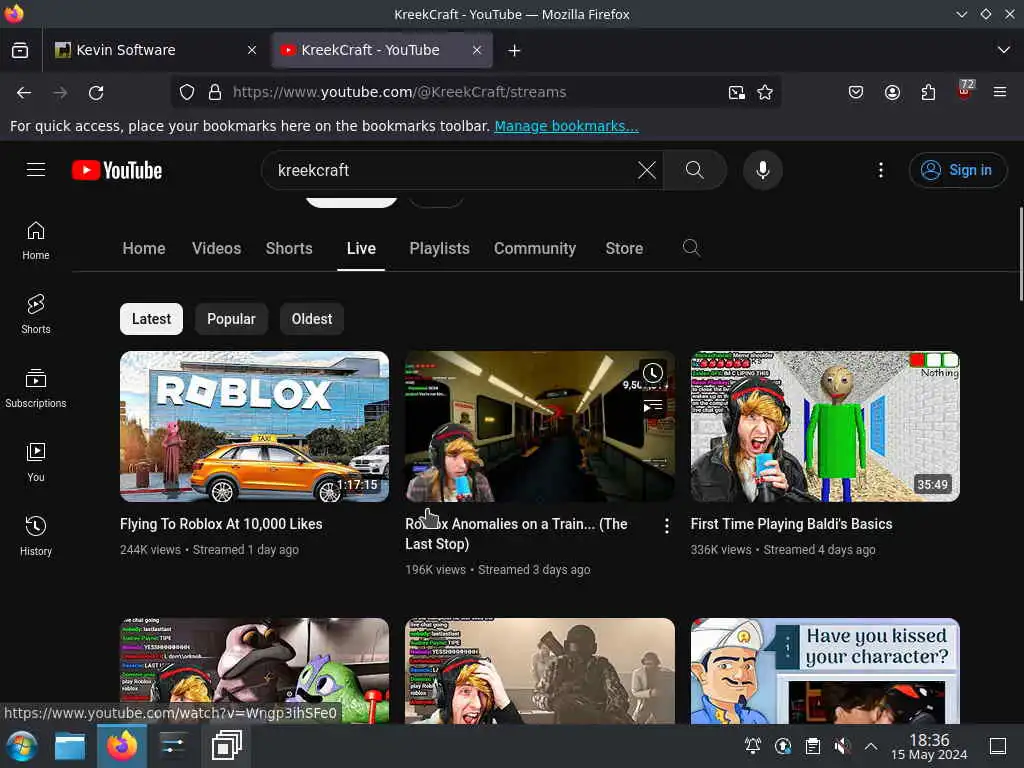Open system settings taskbar icon

tap(173, 746)
